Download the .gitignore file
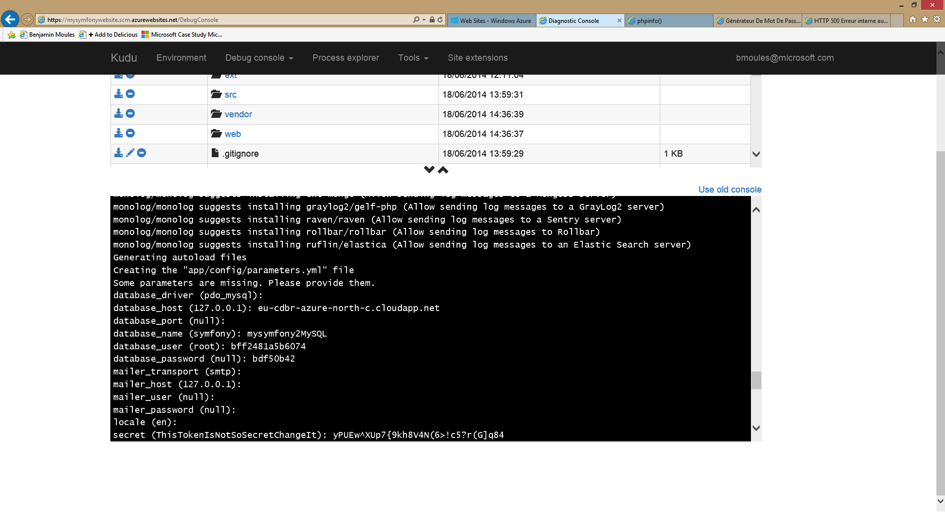 click(x=118, y=153)
